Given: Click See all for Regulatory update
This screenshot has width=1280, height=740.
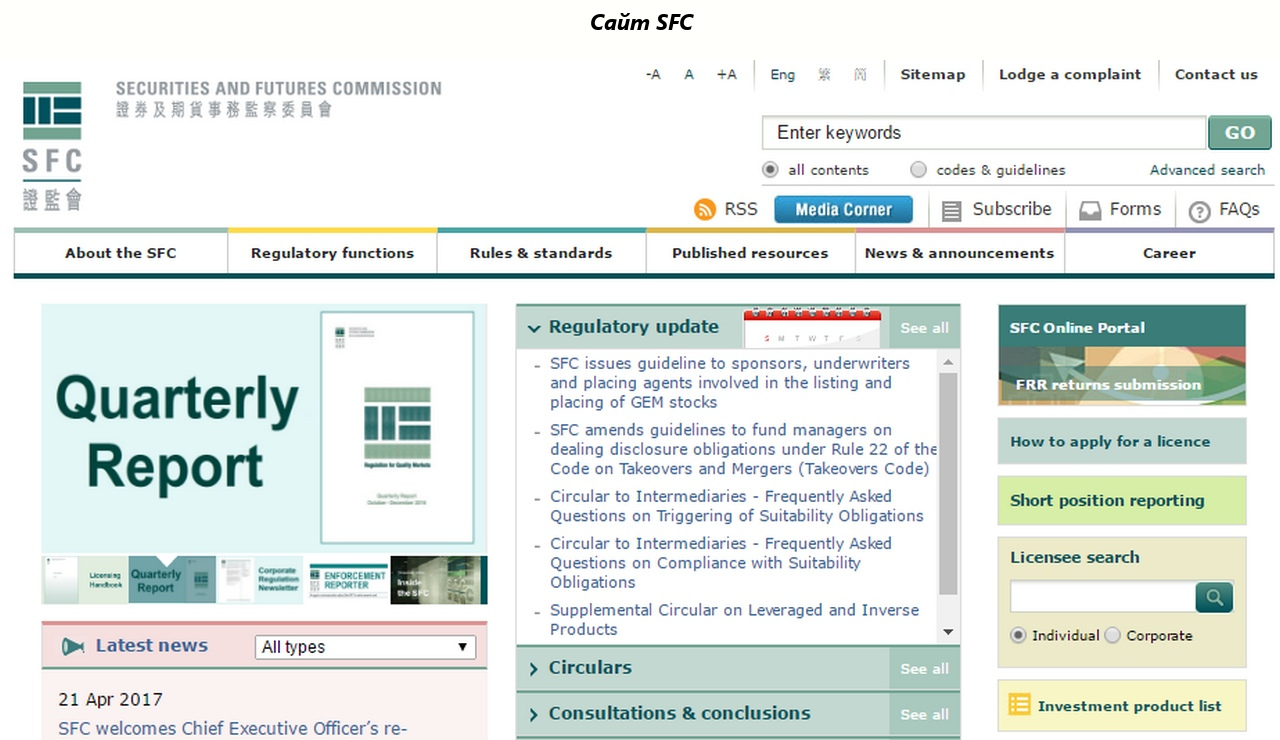Looking at the screenshot, I should (924, 328).
